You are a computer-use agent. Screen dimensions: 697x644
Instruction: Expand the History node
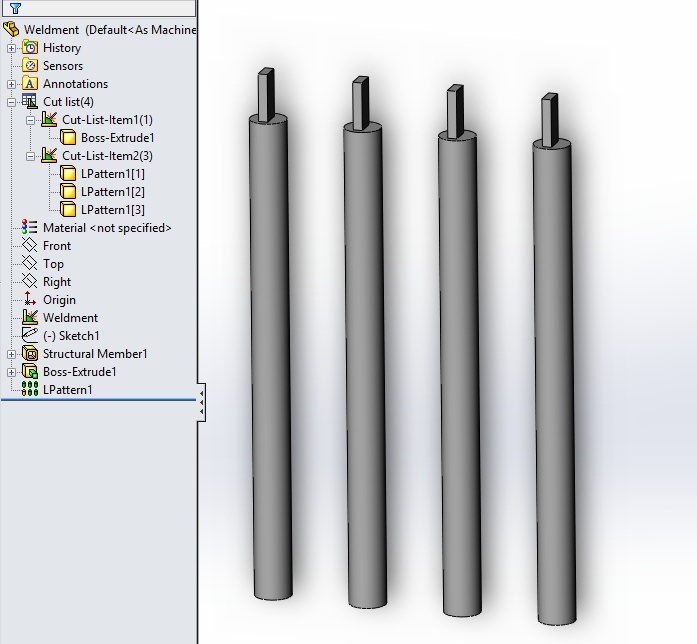point(12,48)
